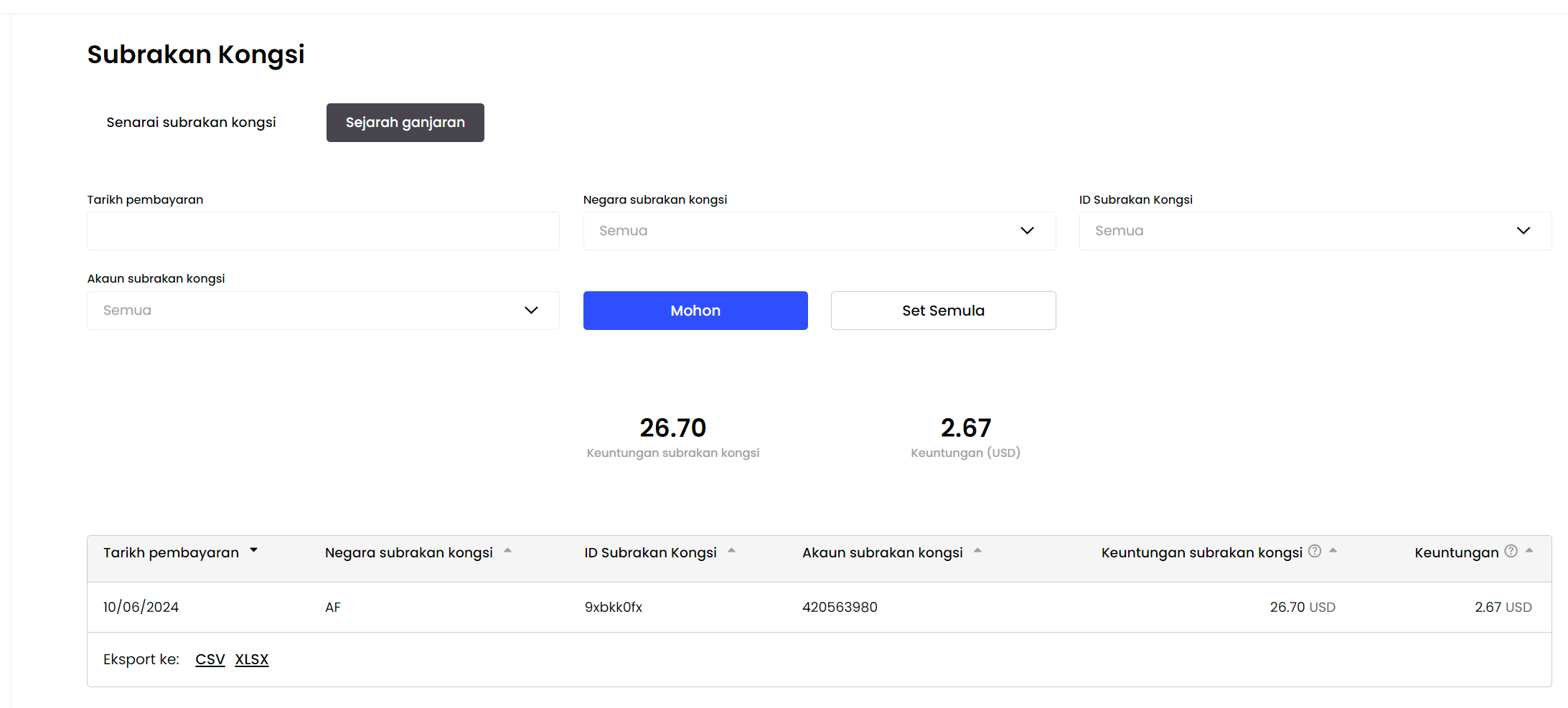
Task: Click help icon beside Keuntungan subrakan kongsi header
Action: [1315, 551]
